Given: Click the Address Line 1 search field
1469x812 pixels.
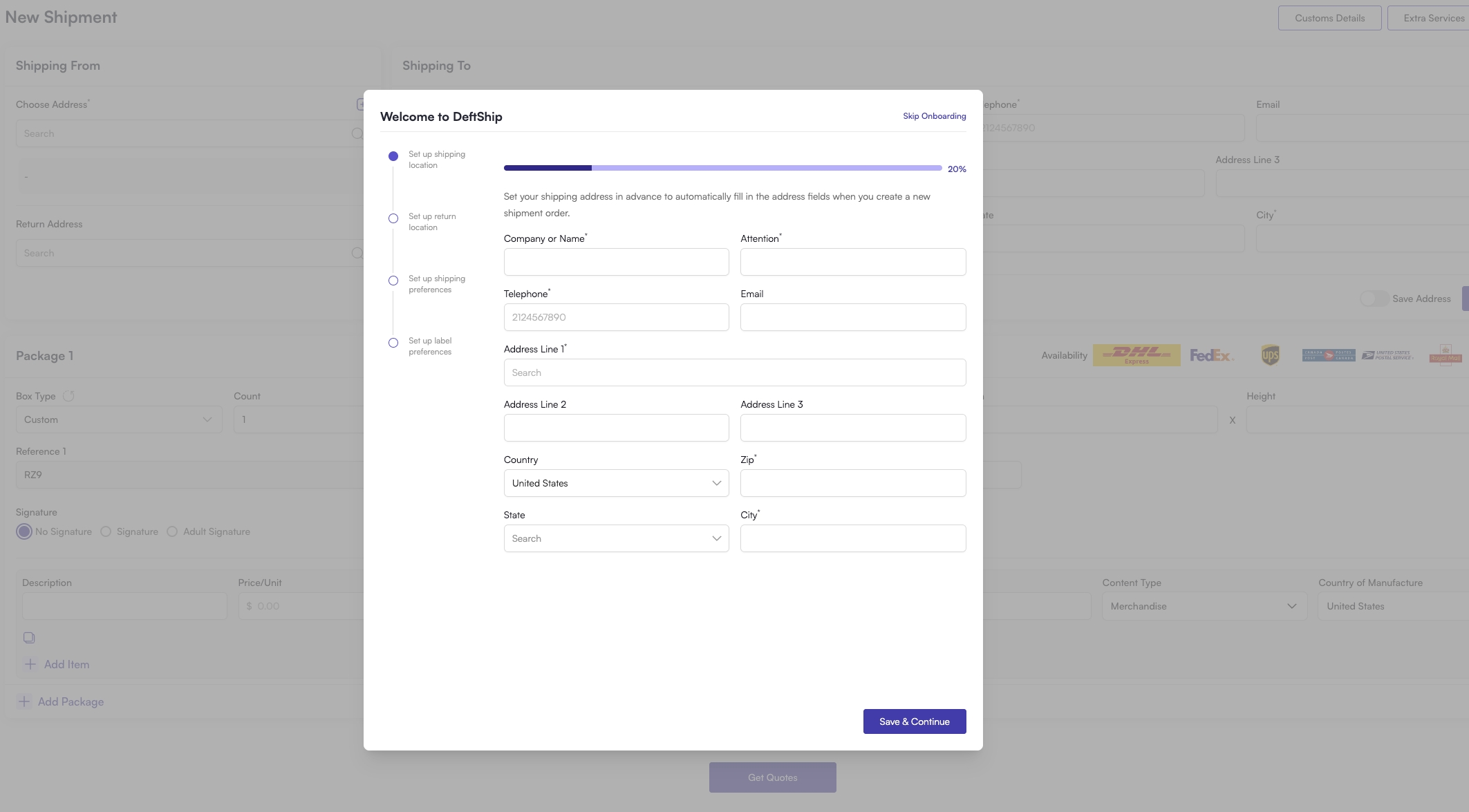Looking at the screenshot, I should 735,372.
